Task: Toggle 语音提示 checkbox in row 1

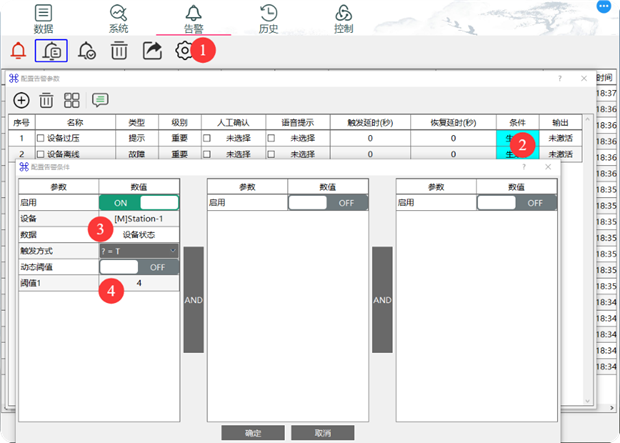Action: point(271,138)
